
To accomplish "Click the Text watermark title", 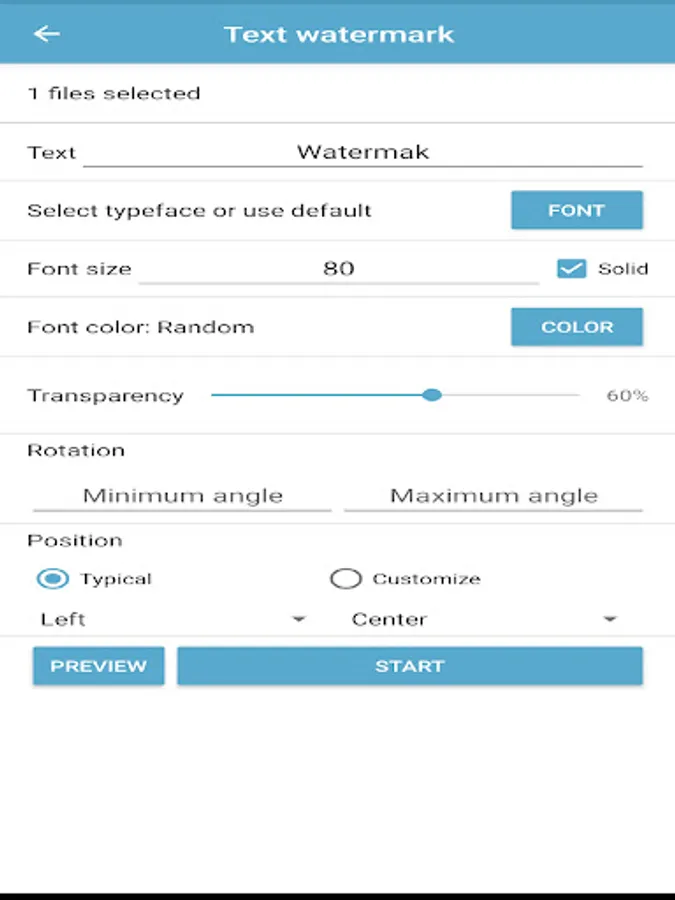I will [x=339, y=34].
